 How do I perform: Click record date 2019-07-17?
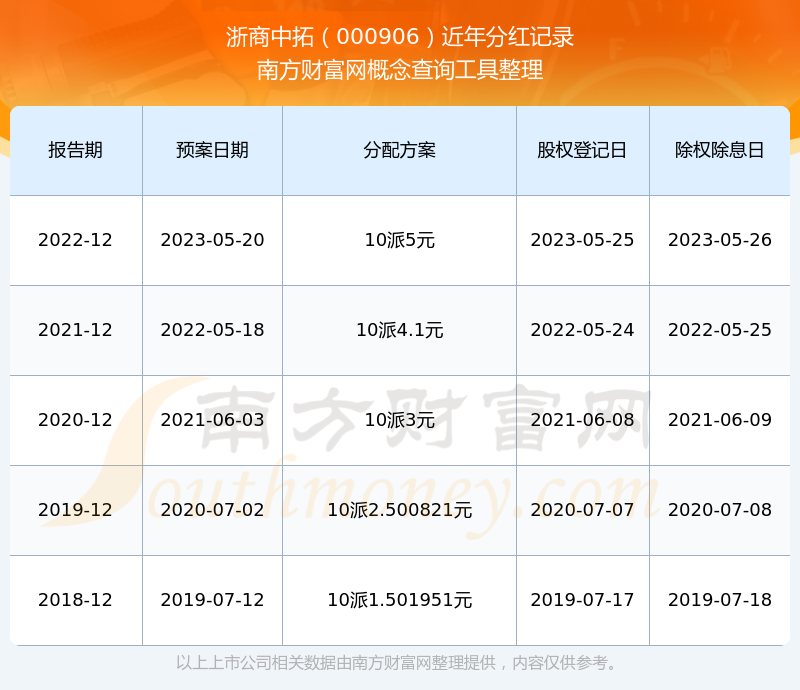tap(582, 599)
